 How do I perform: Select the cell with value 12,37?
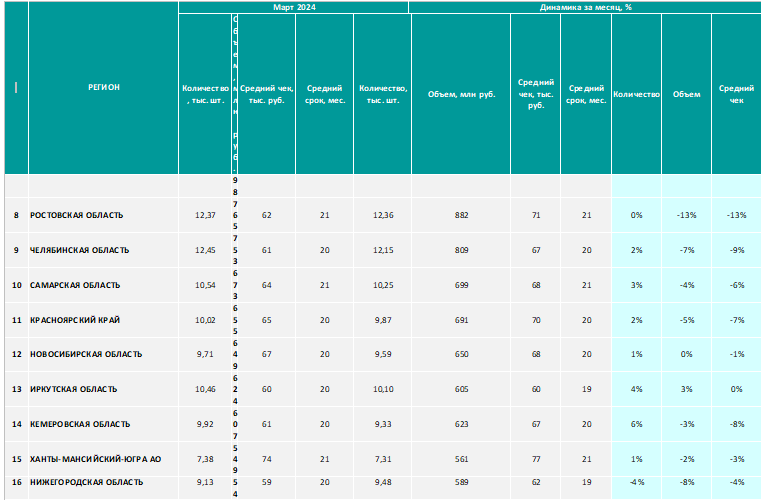point(205,215)
